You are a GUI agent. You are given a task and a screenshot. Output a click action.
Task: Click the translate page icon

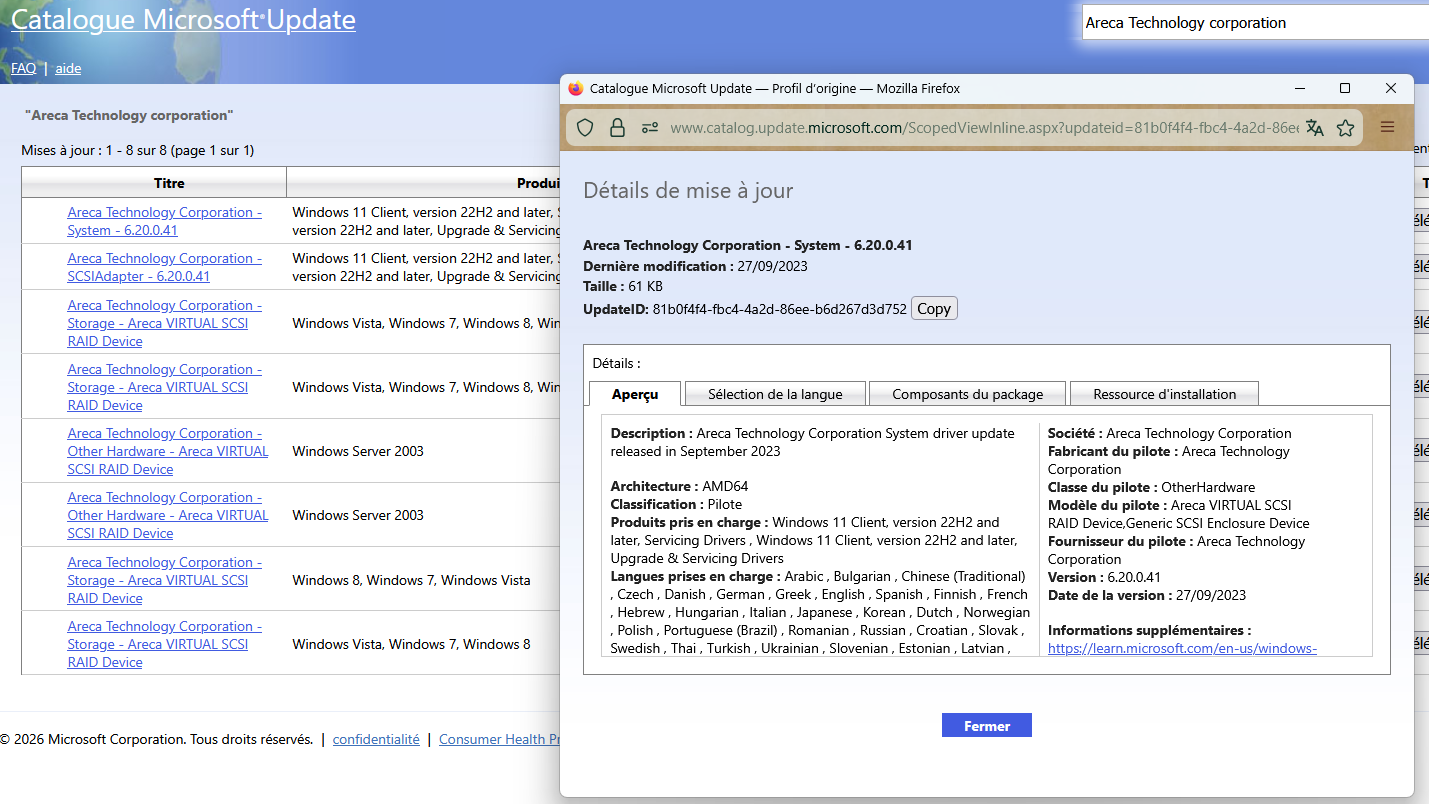[1315, 128]
